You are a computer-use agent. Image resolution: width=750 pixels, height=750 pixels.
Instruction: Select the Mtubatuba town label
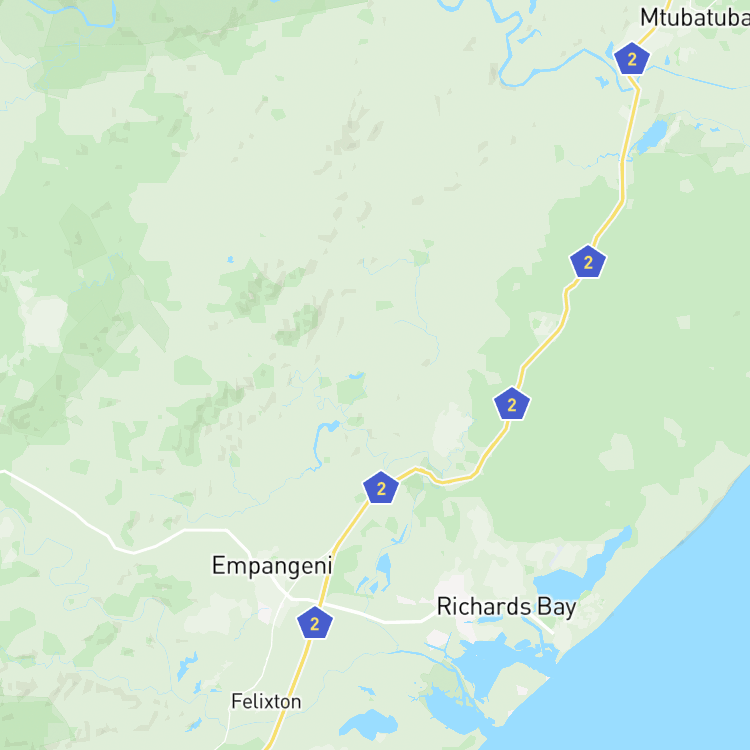pyautogui.click(x=695, y=18)
